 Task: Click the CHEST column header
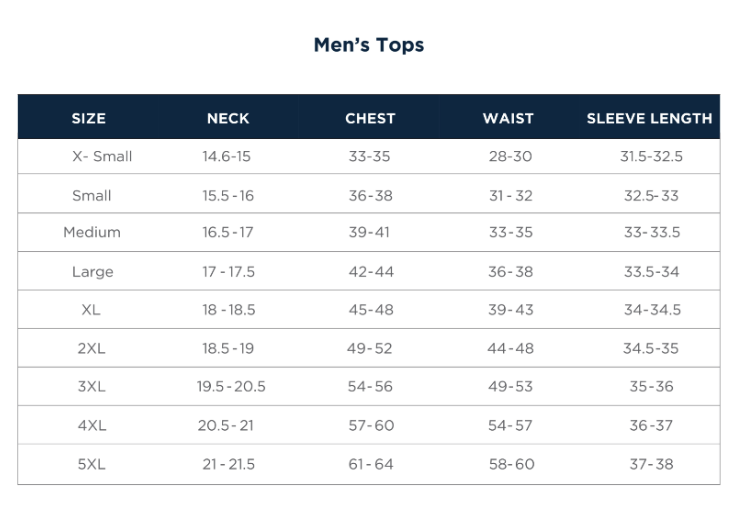pos(370,118)
